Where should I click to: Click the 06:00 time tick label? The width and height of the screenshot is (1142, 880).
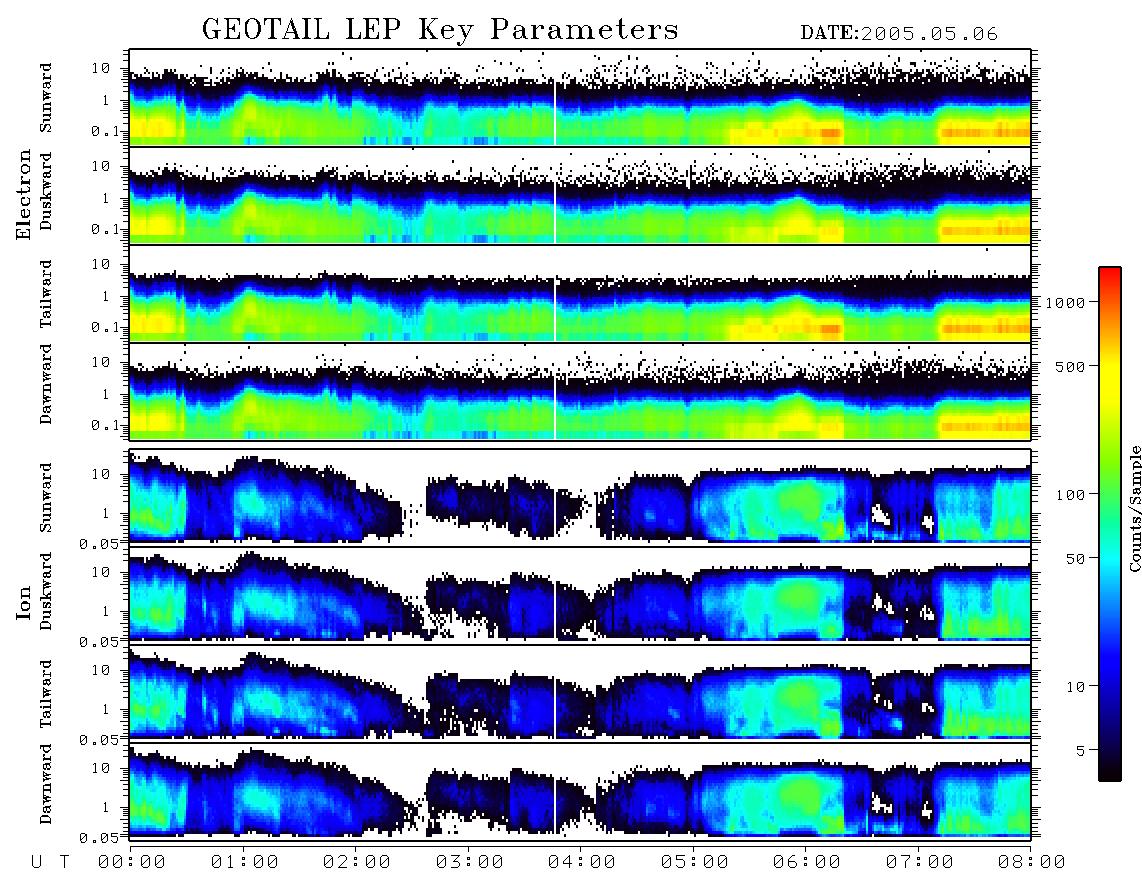pyautogui.click(x=807, y=862)
